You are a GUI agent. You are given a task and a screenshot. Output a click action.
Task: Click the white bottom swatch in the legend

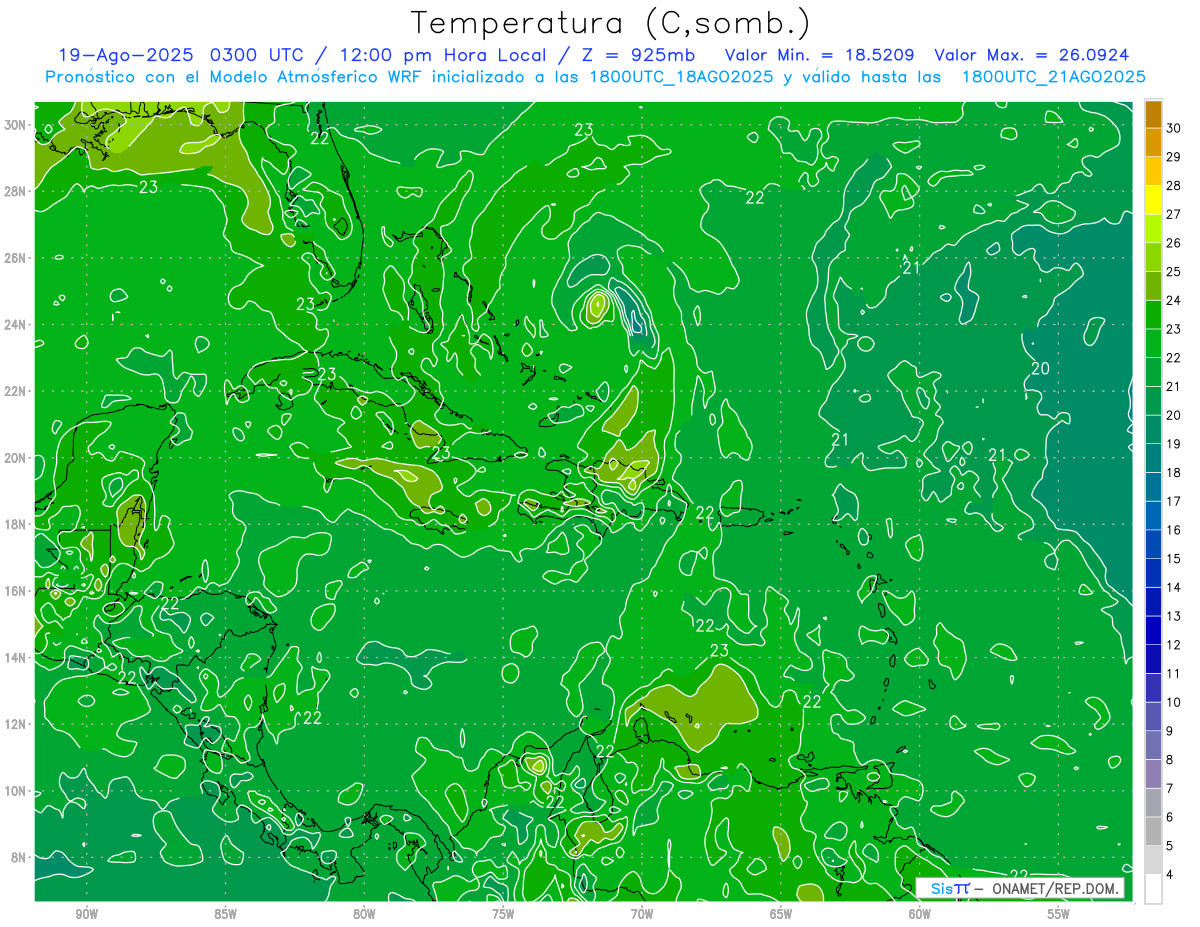click(x=1153, y=888)
